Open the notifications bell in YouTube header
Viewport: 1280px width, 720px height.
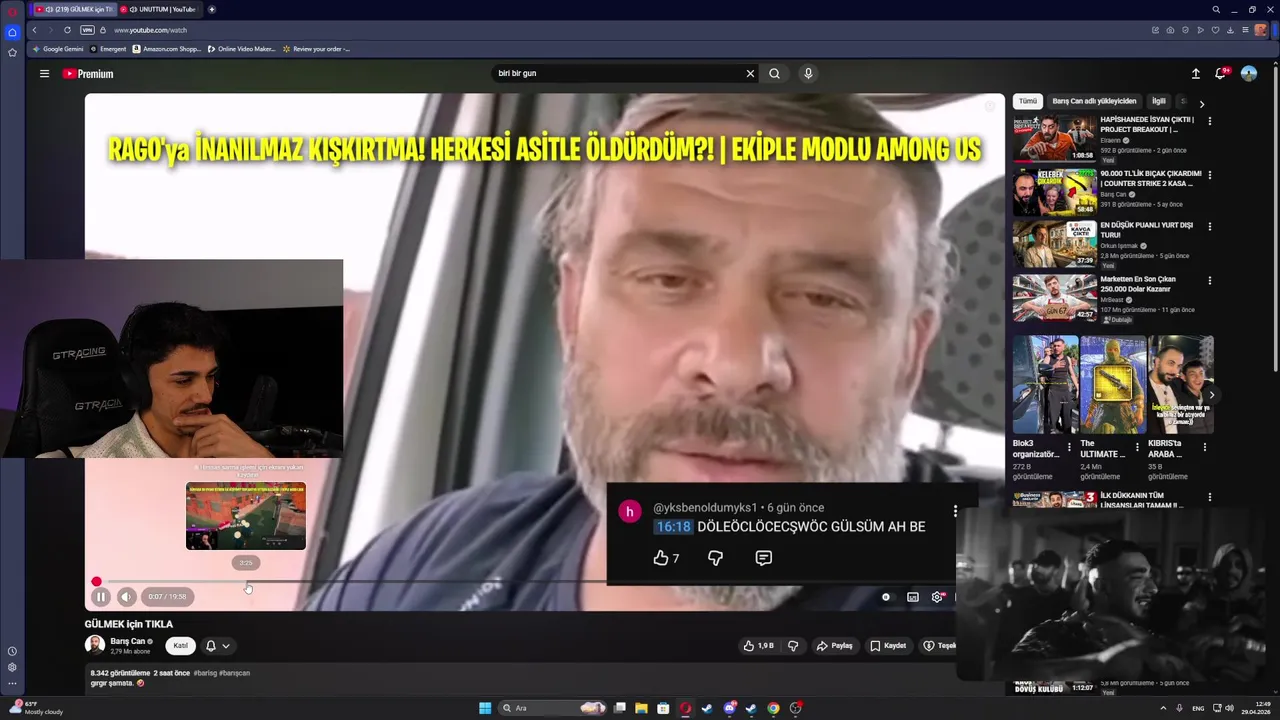[x=1221, y=73]
